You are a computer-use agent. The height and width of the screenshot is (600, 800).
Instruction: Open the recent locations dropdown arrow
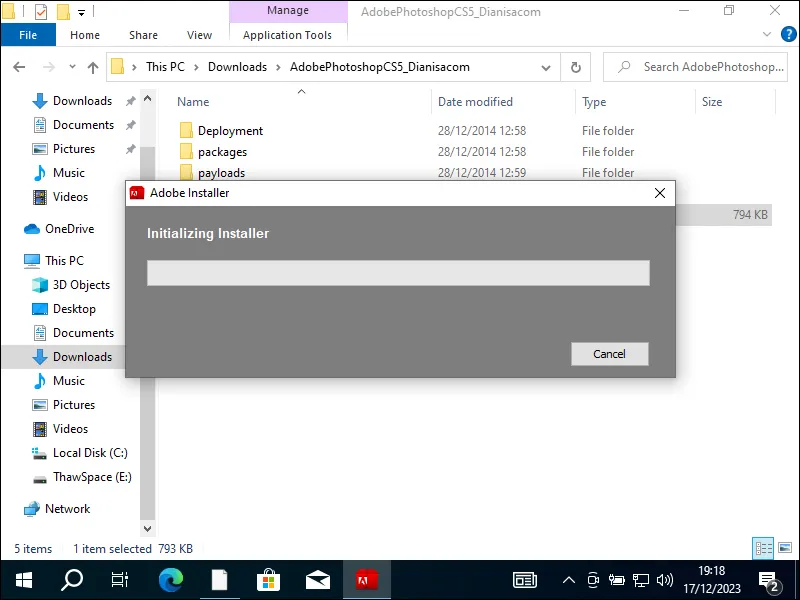coord(70,67)
